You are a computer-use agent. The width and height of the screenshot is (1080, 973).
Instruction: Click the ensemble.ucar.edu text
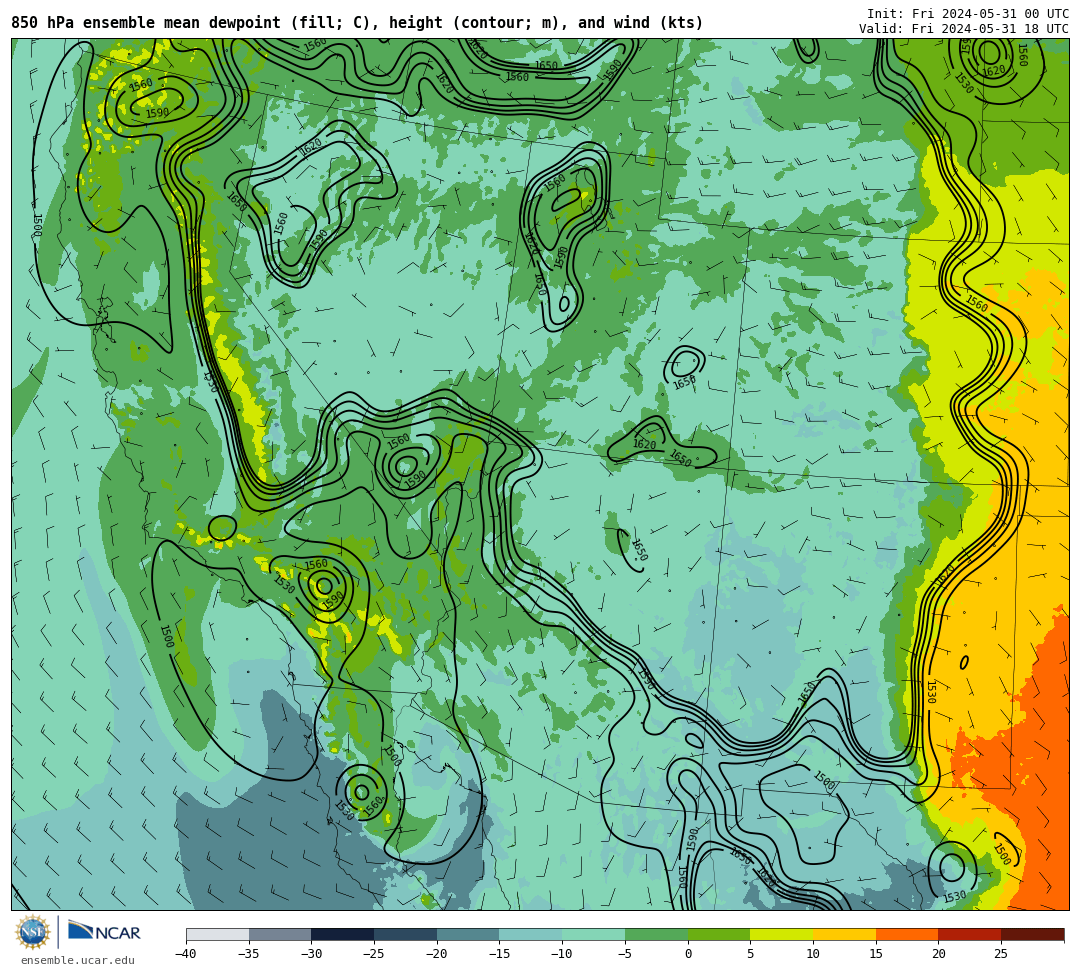(78, 960)
